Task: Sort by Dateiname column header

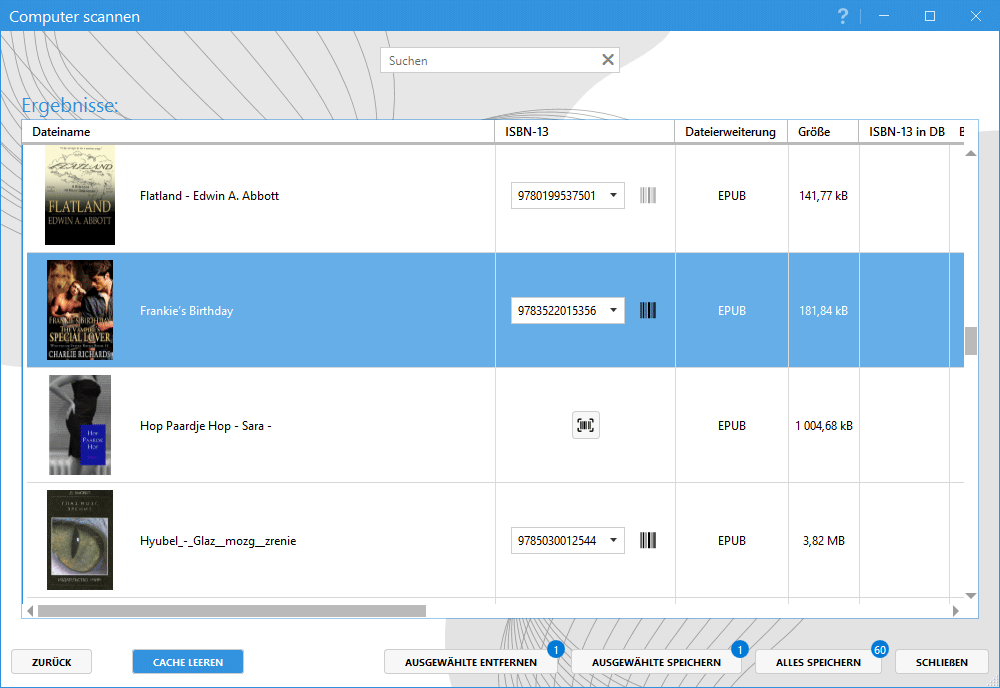Action: 61,132
